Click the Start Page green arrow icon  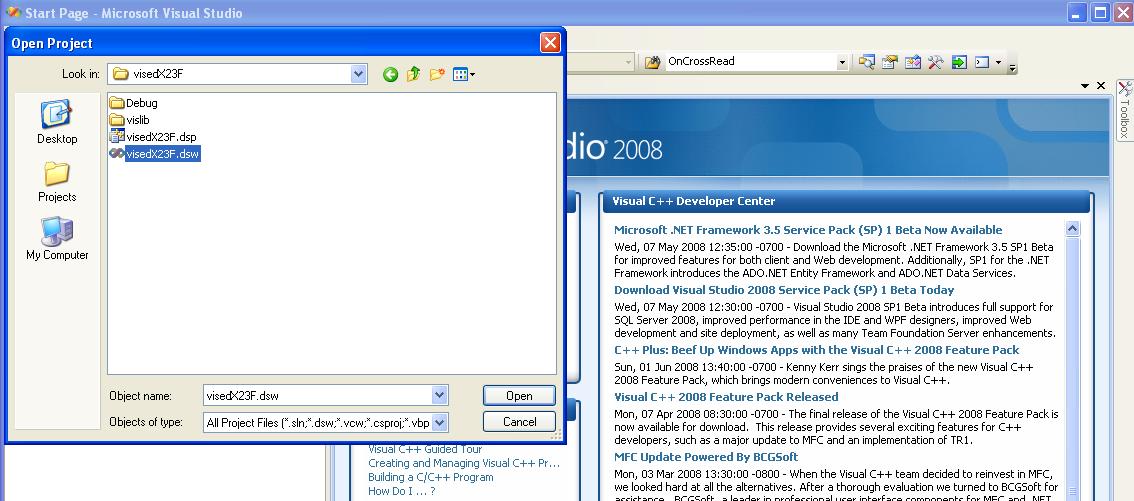959,62
